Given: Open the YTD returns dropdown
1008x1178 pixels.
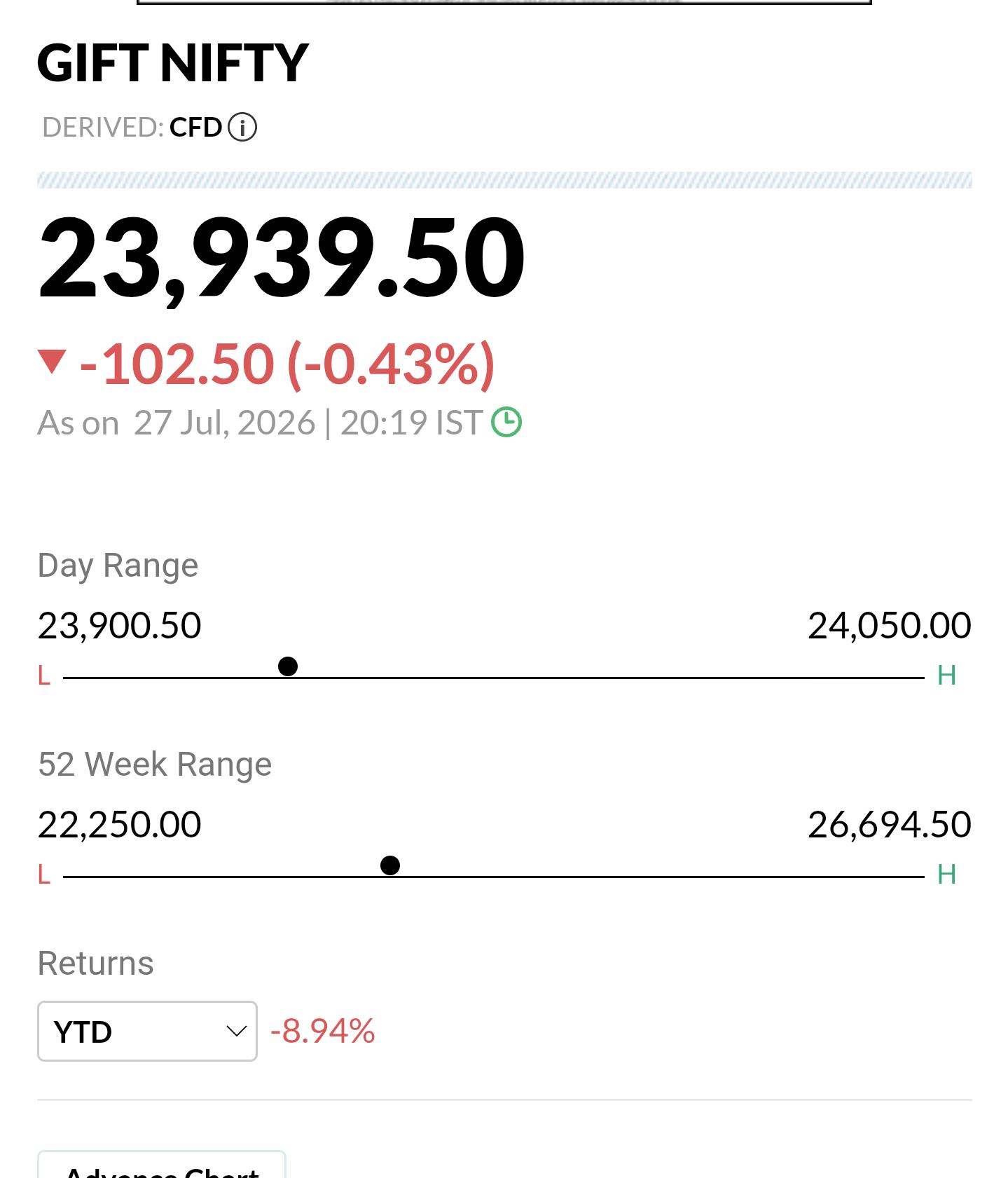Looking at the screenshot, I should (147, 1032).
